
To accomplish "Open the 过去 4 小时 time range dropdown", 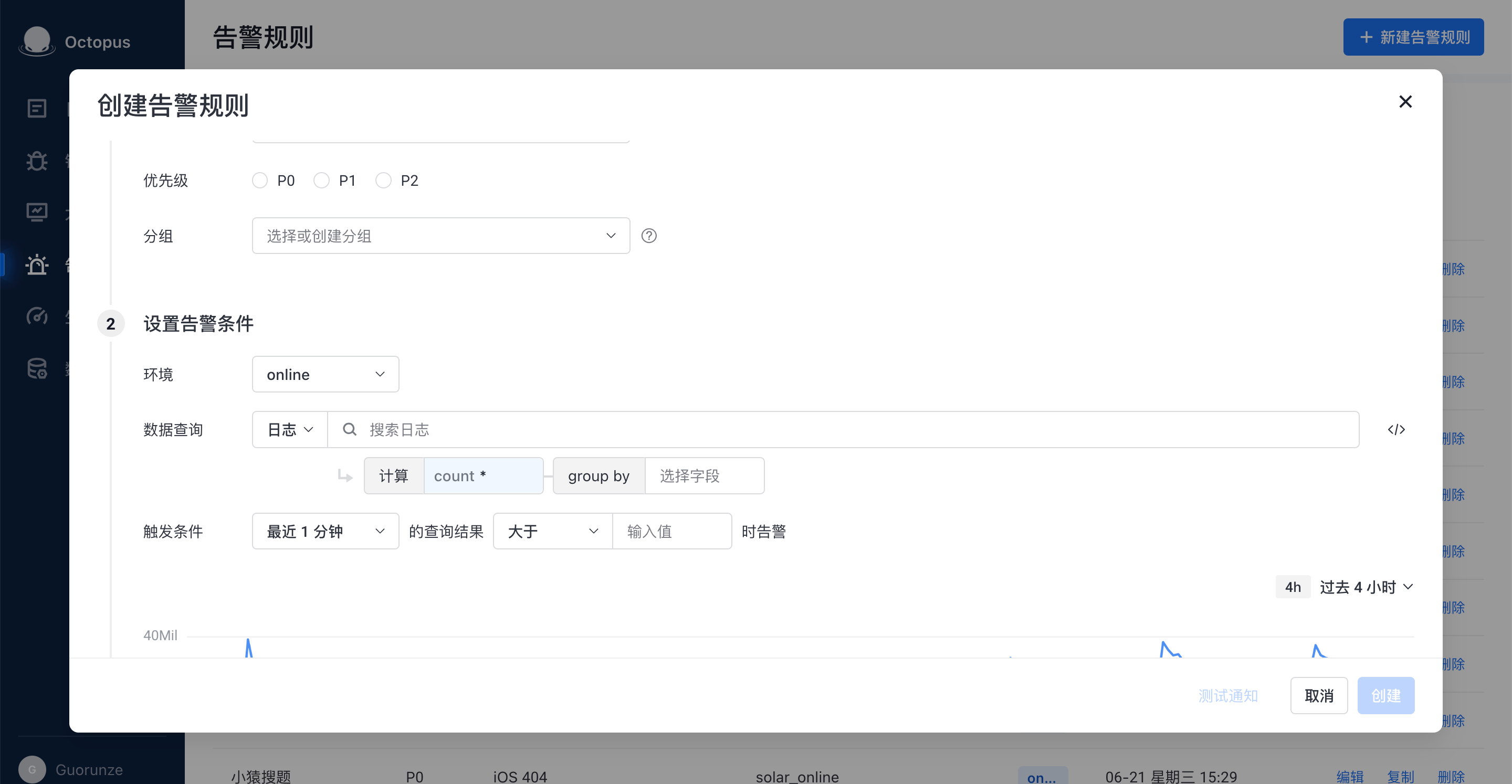I will 1366,587.
